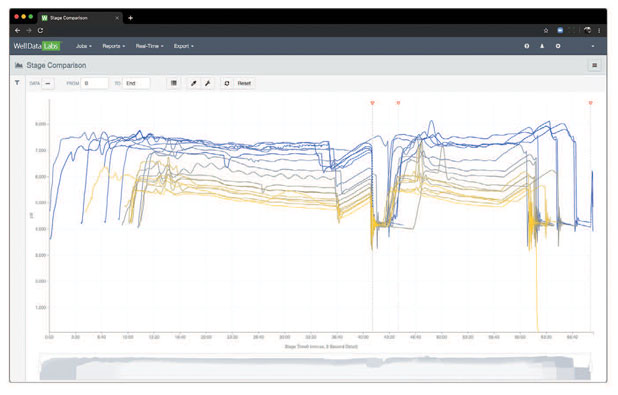Click the Reset button
The width and height of the screenshot is (618, 395).
pyautogui.click(x=244, y=83)
